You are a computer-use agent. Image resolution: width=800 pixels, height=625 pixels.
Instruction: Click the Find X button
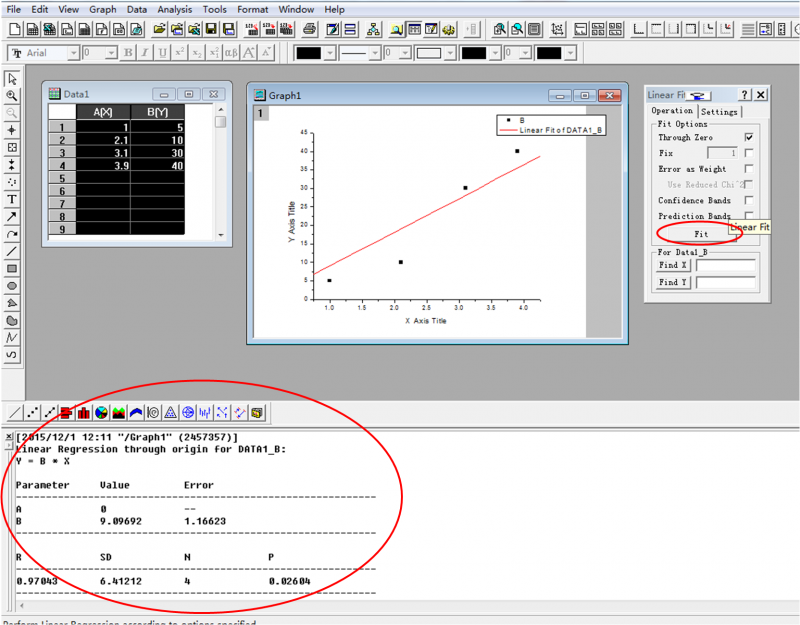pyautogui.click(x=673, y=265)
